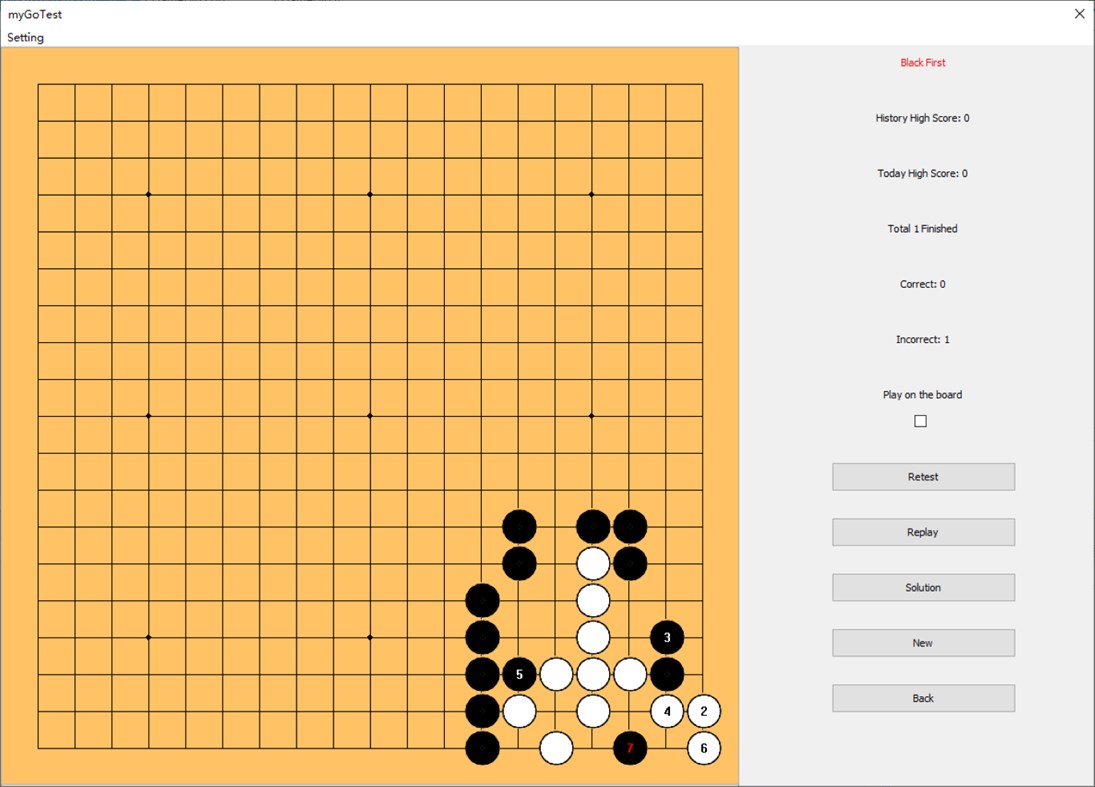
Task: Select the black stone numbered 3
Action: (x=667, y=637)
